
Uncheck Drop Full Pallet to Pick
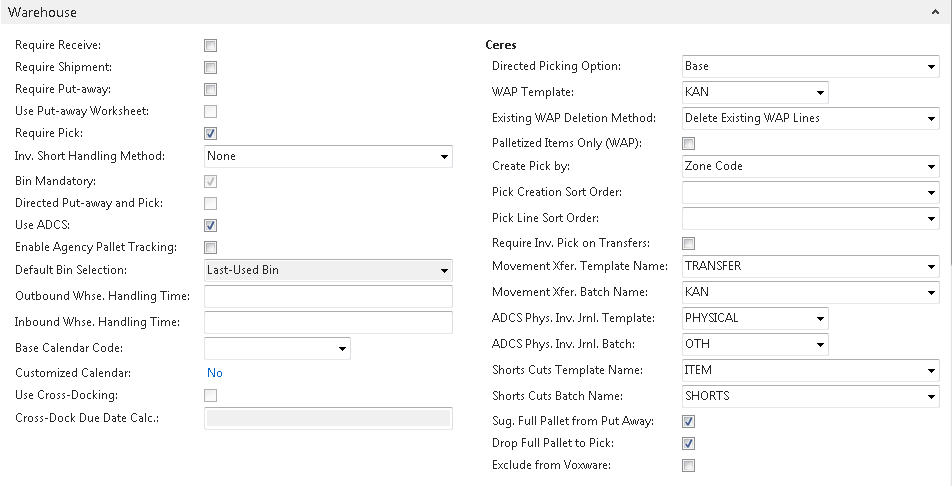click(x=688, y=443)
